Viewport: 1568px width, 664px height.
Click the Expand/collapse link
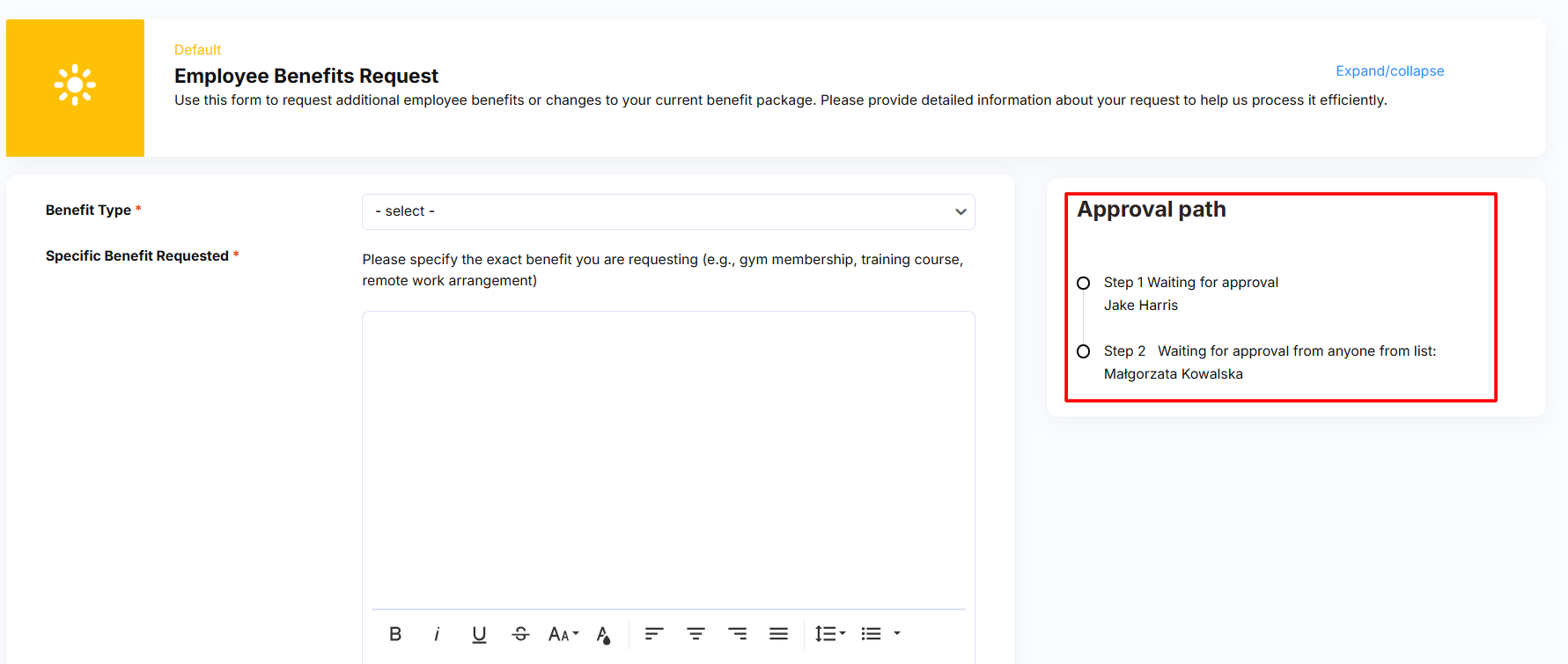tap(1389, 70)
